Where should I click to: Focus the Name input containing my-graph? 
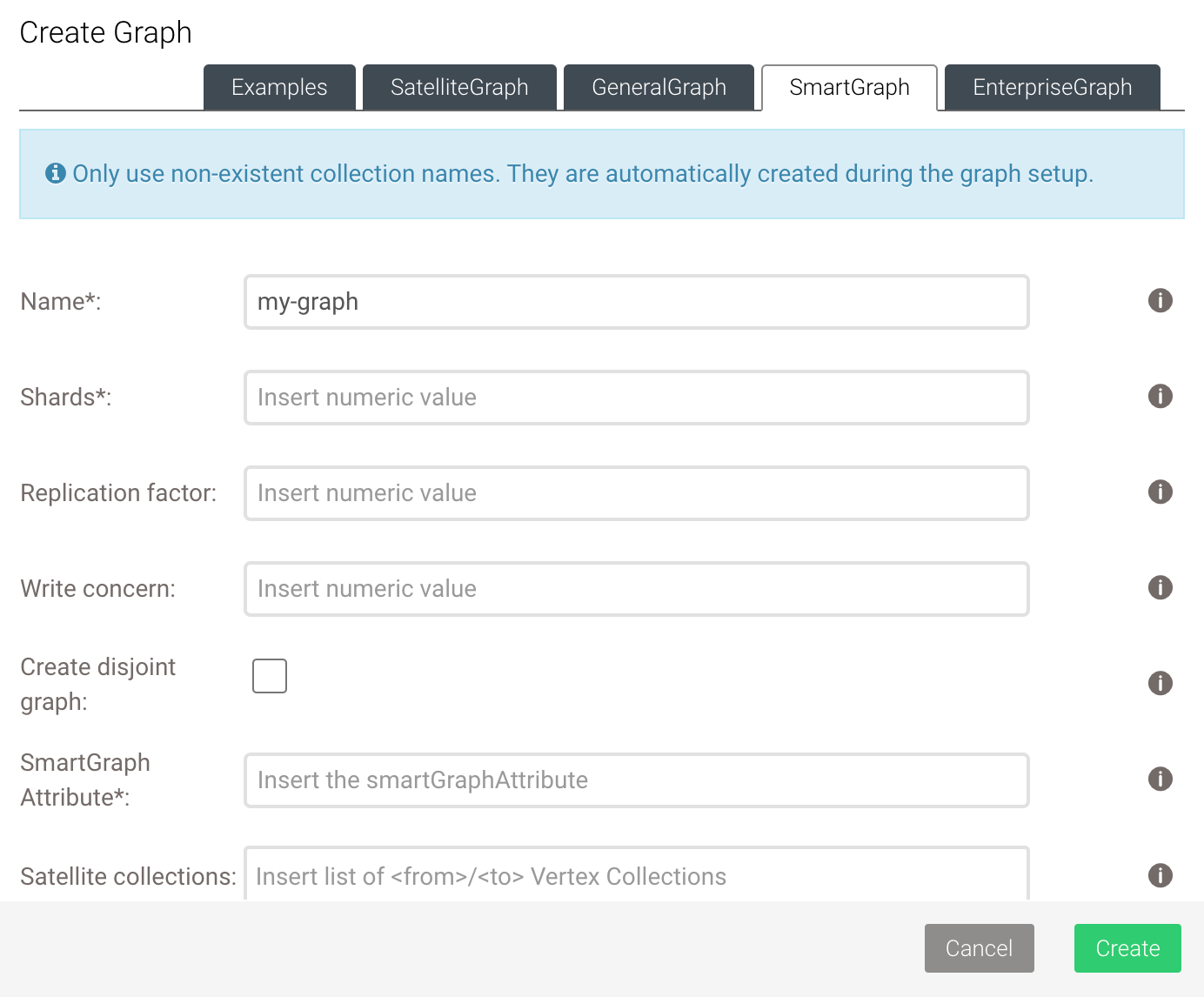[637, 302]
